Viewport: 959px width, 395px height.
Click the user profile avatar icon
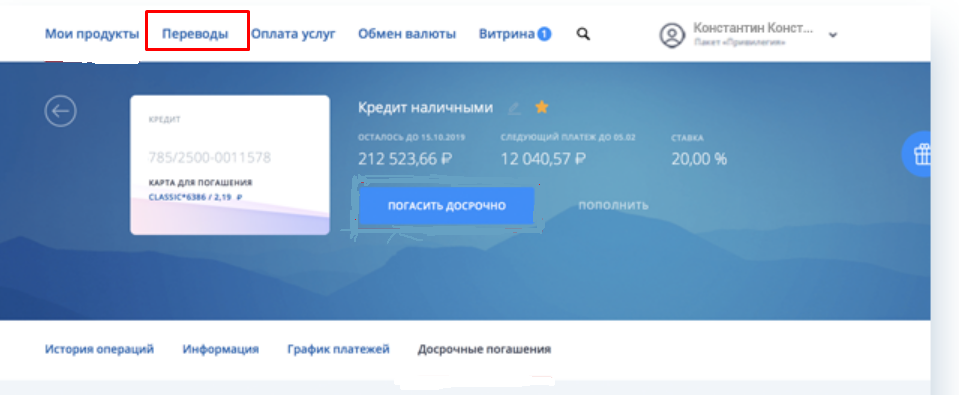[672, 35]
